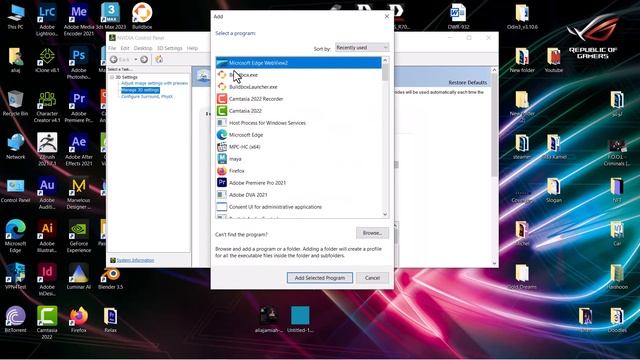
Task: Click the Browse... button
Action: 372,233
